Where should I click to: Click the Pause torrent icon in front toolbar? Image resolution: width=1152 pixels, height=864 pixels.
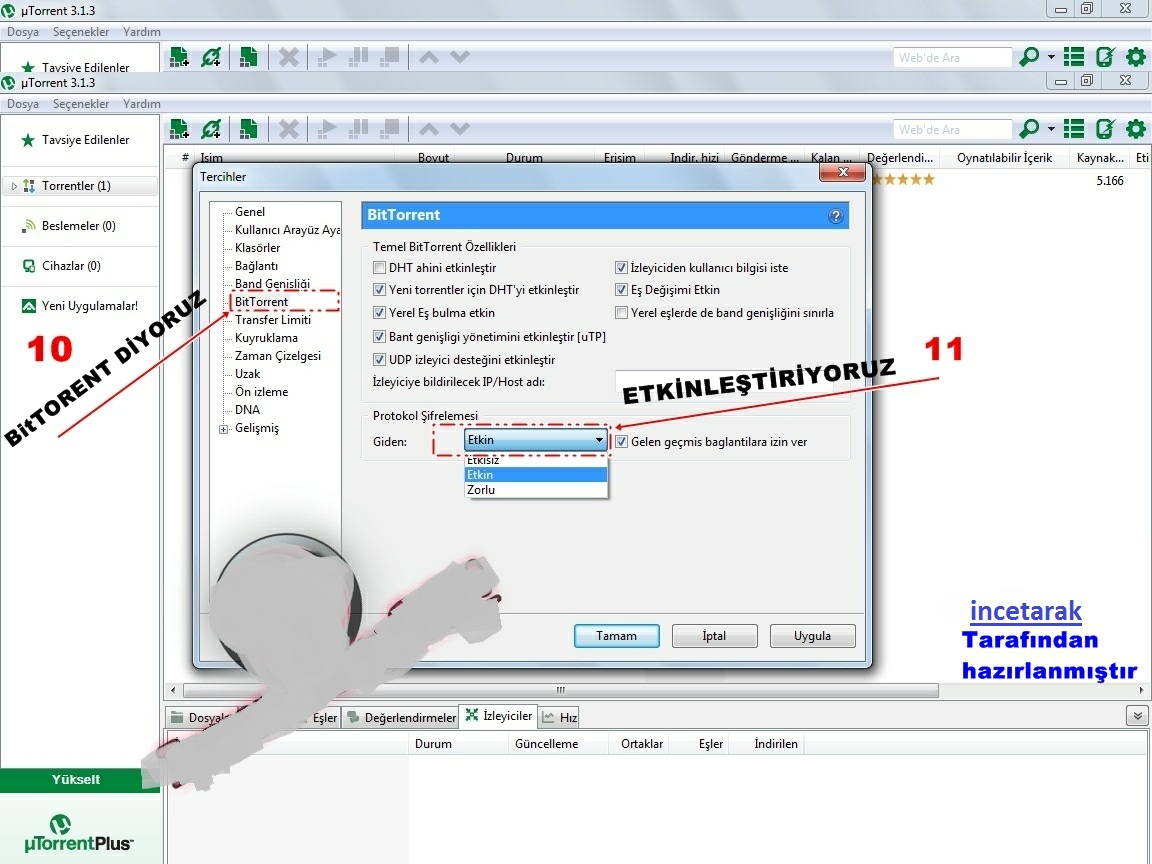pos(358,129)
